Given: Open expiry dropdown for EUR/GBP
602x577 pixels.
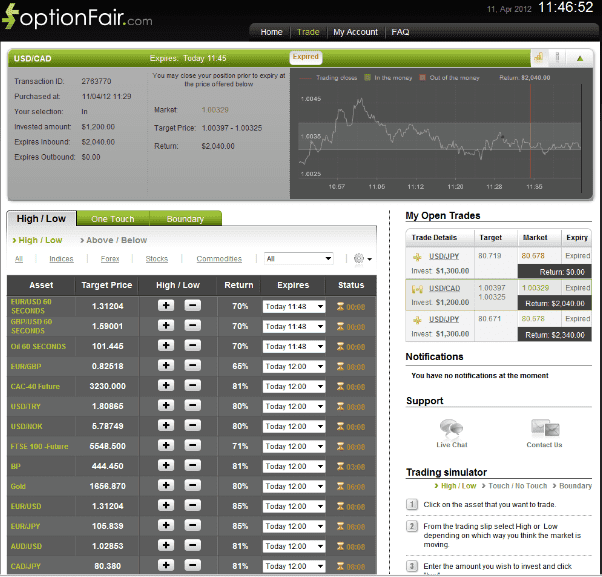Looking at the screenshot, I should coord(294,366).
